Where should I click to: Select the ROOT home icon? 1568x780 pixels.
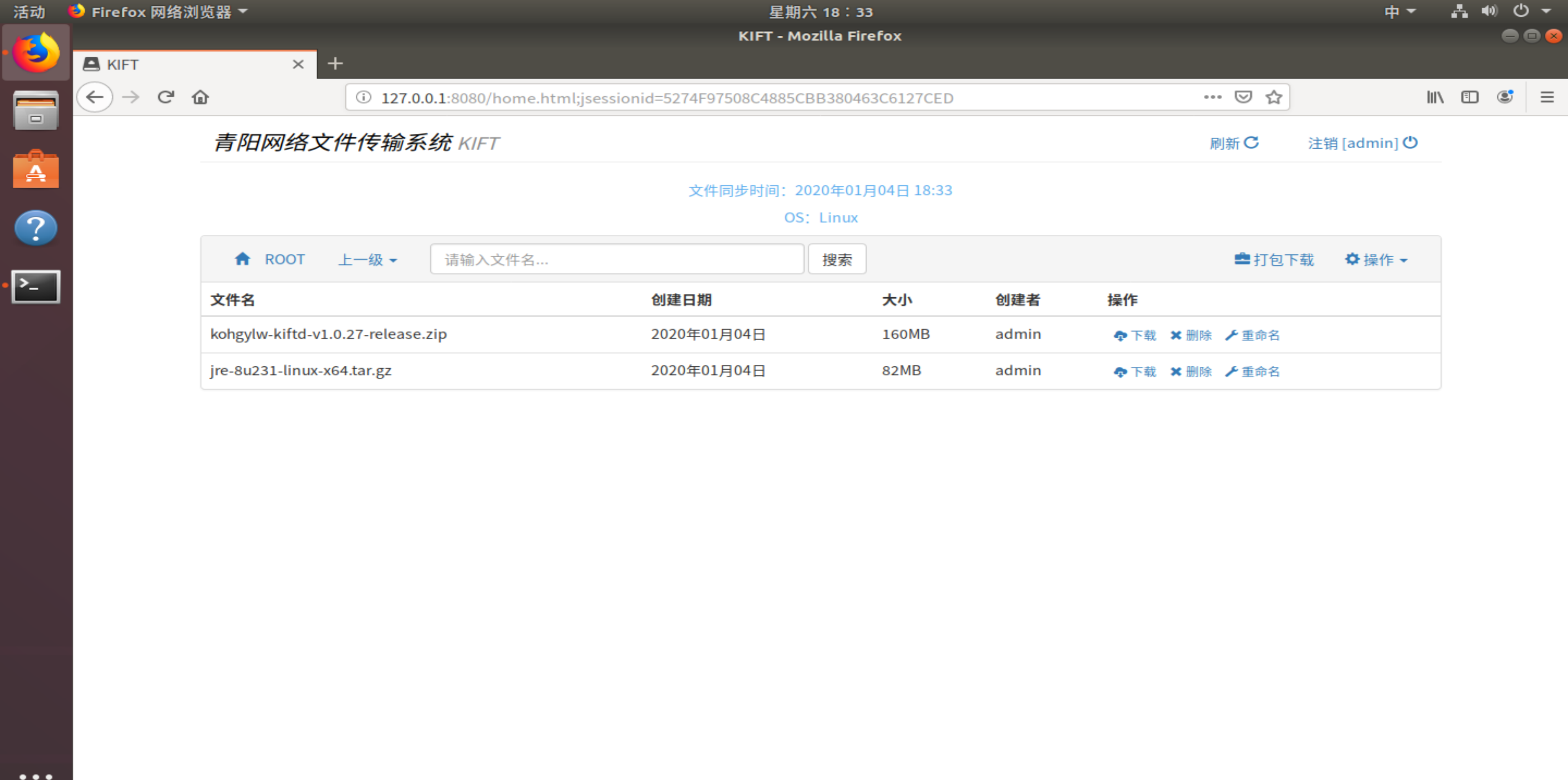point(243,259)
